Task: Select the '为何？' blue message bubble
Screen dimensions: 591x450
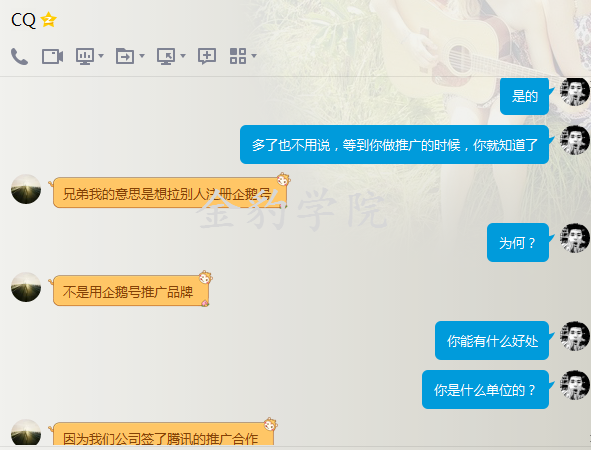Action: pos(518,242)
